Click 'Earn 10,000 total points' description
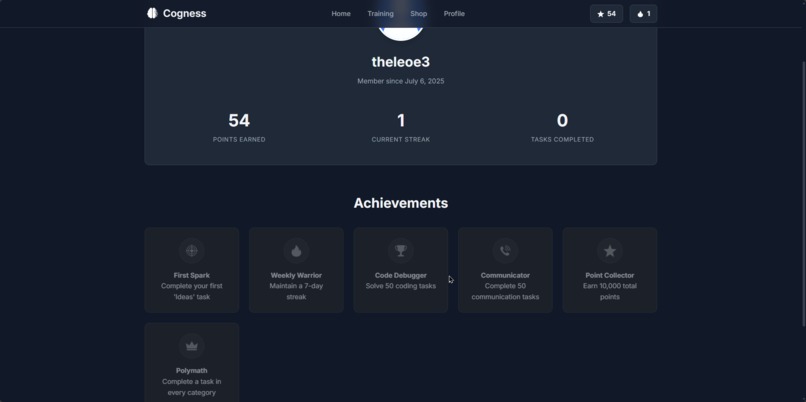Image resolution: width=806 pixels, height=402 pixels. tap(610, 291)
